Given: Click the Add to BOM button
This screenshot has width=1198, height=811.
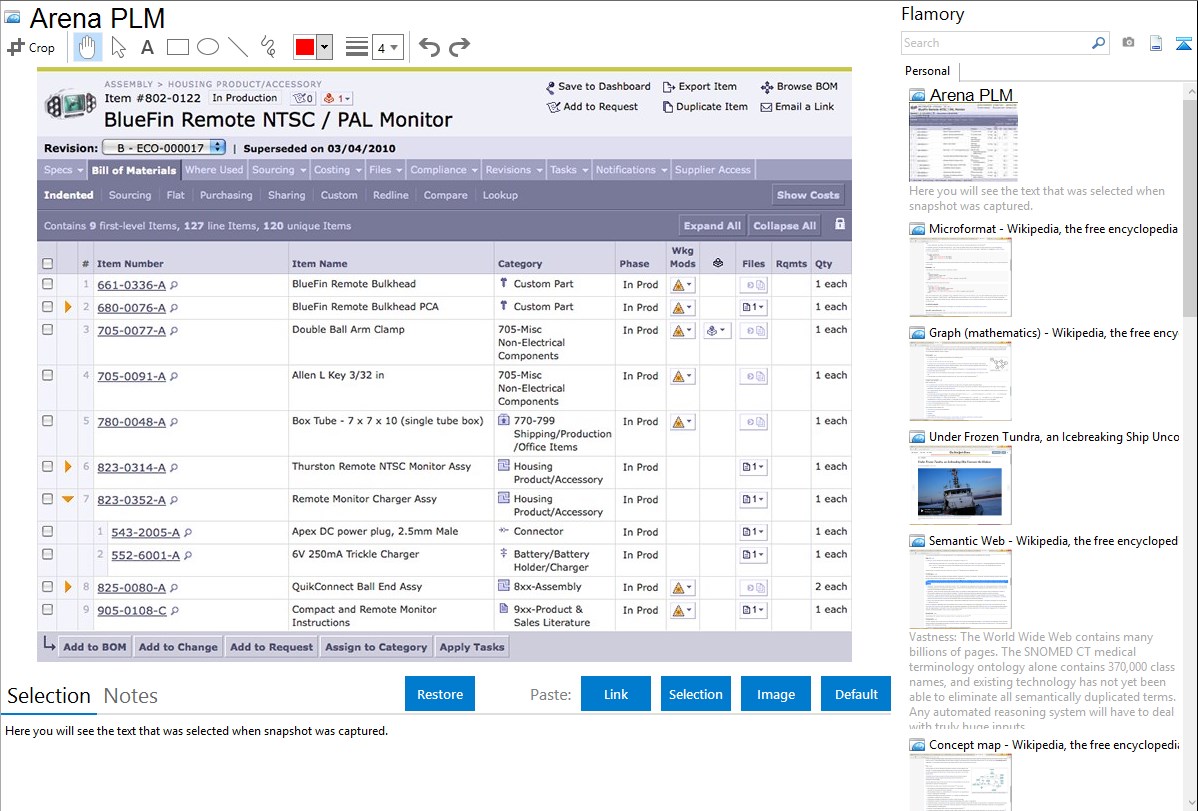Looking at the screenshot, I should click(94, 647).
